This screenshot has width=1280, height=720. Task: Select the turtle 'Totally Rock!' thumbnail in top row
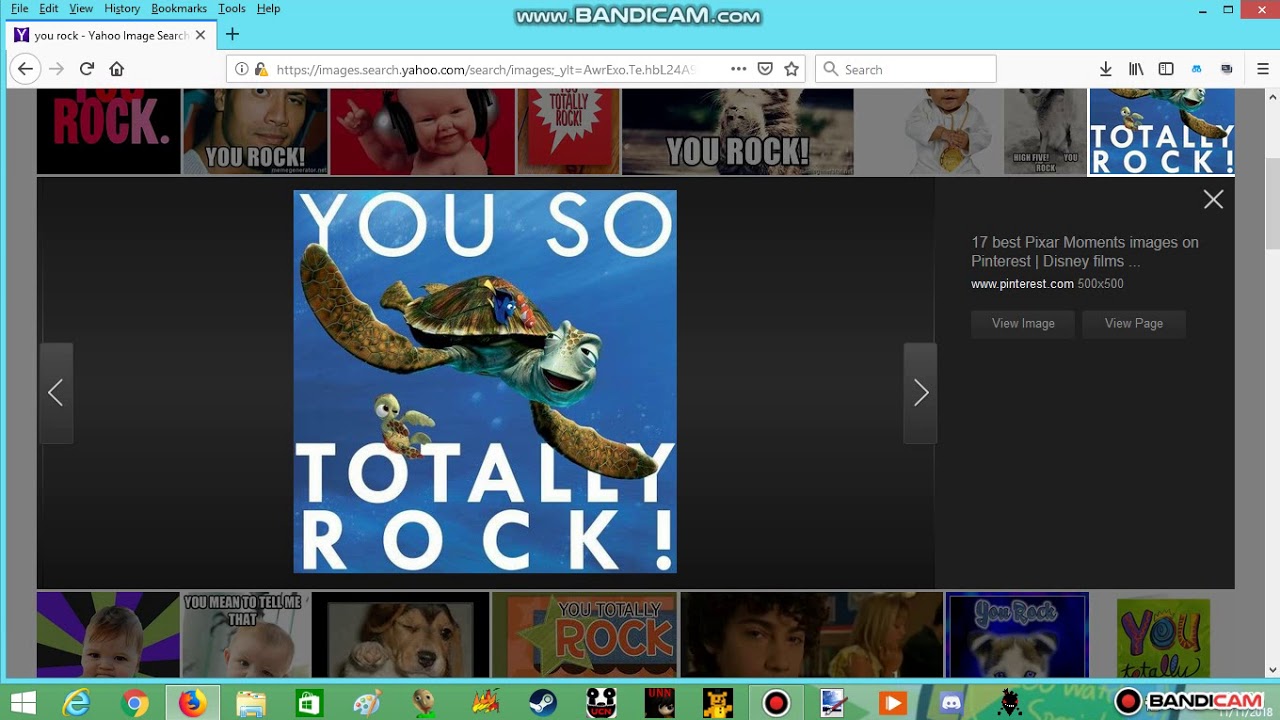pos(1161,131)
